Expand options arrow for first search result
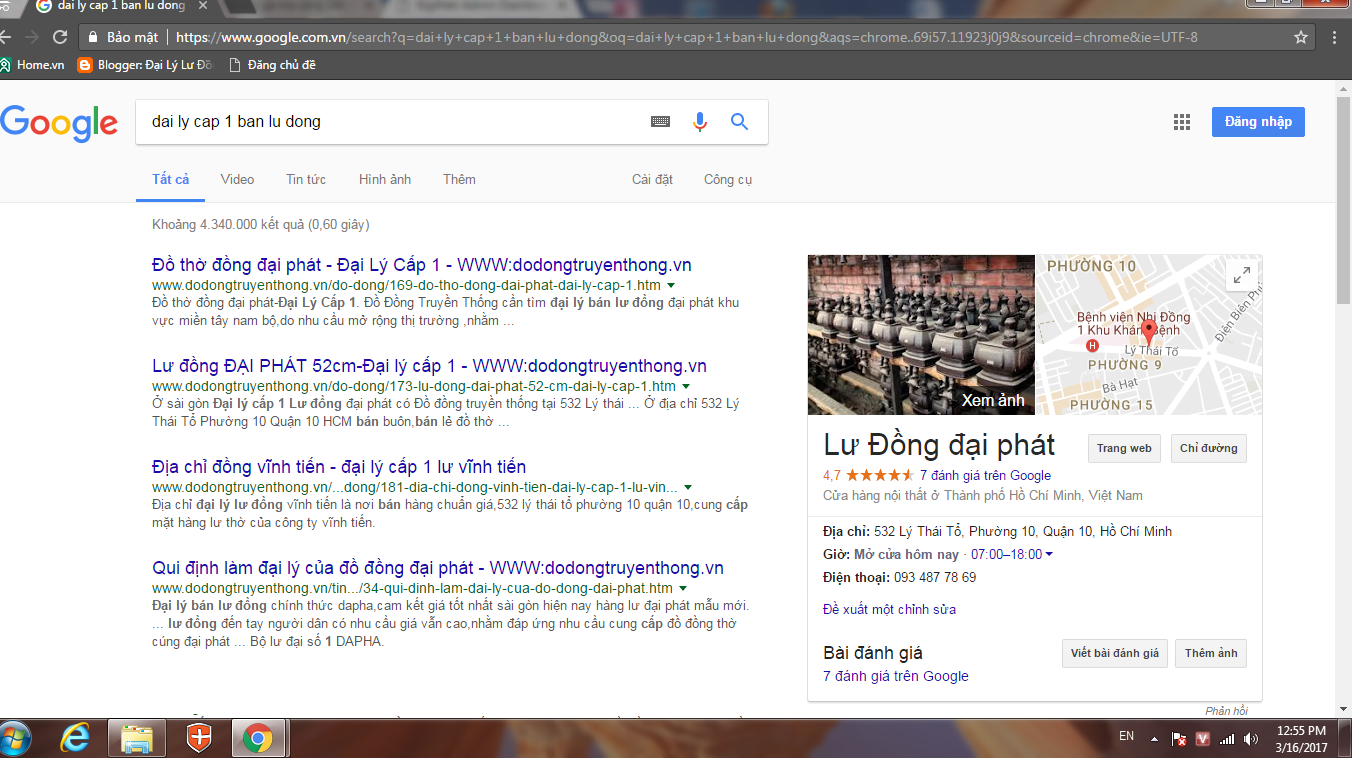 tap(671, 285)
